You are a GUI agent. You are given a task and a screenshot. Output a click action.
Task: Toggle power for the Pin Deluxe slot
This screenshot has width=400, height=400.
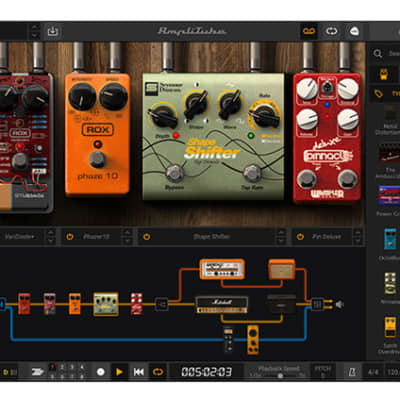tap(300, 237)
